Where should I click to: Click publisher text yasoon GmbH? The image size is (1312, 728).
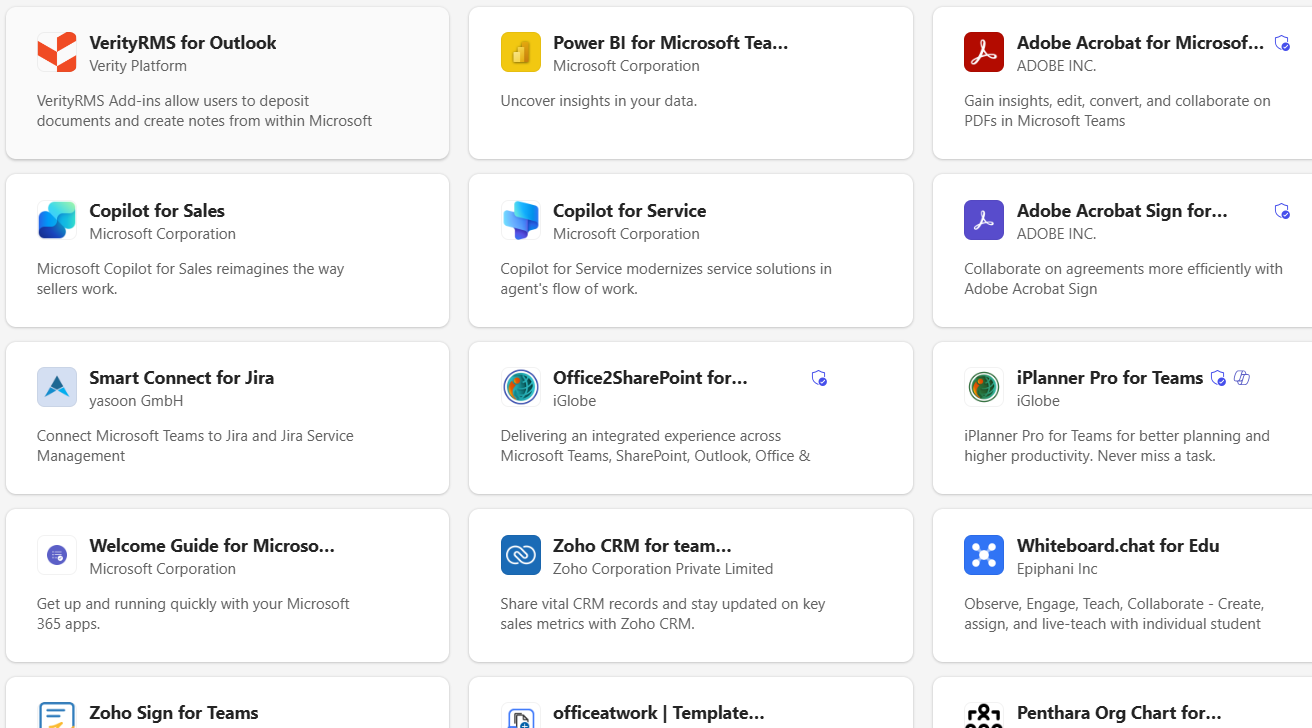point(136,401)
